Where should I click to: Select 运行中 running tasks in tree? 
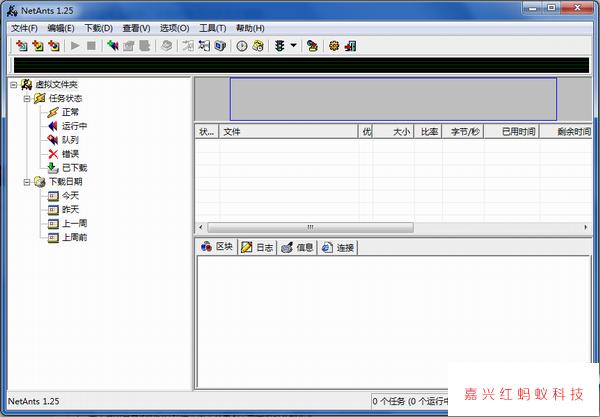[74, 126]
